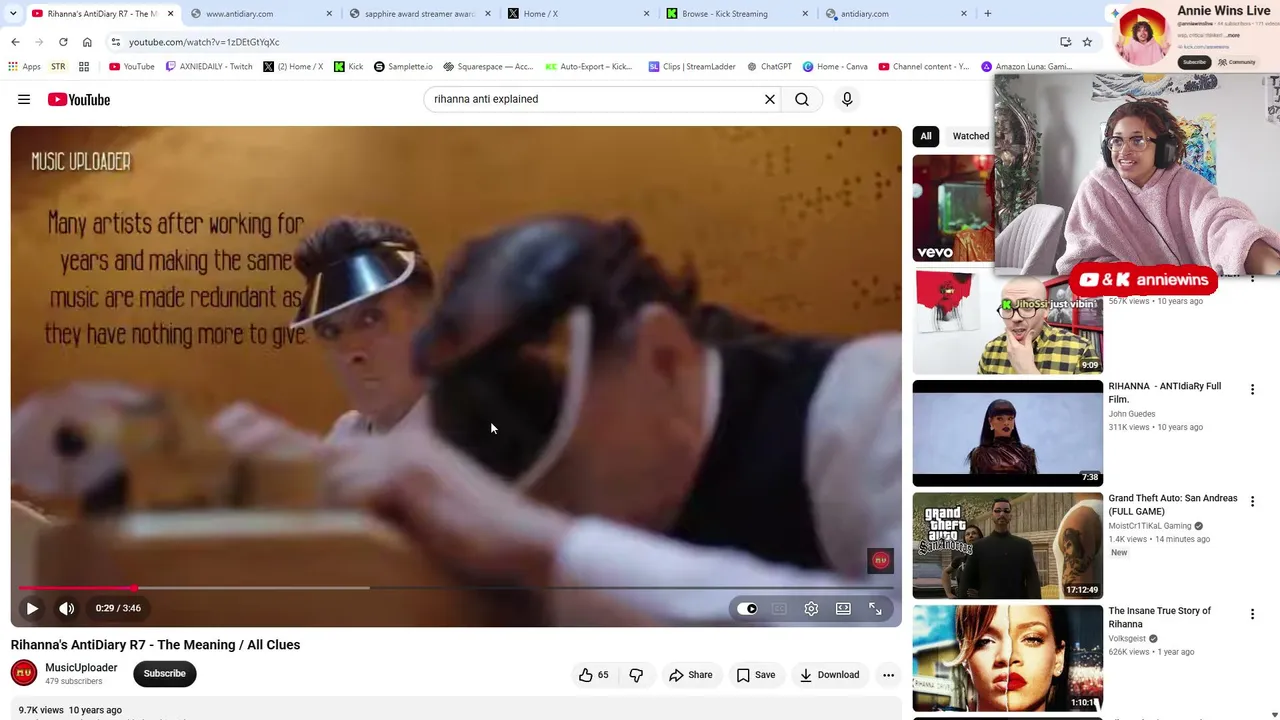1280x720 pixels.
Task: Open the Grand Theft Auto San Andreas thumbnail
Action: tap(1008, 546)
